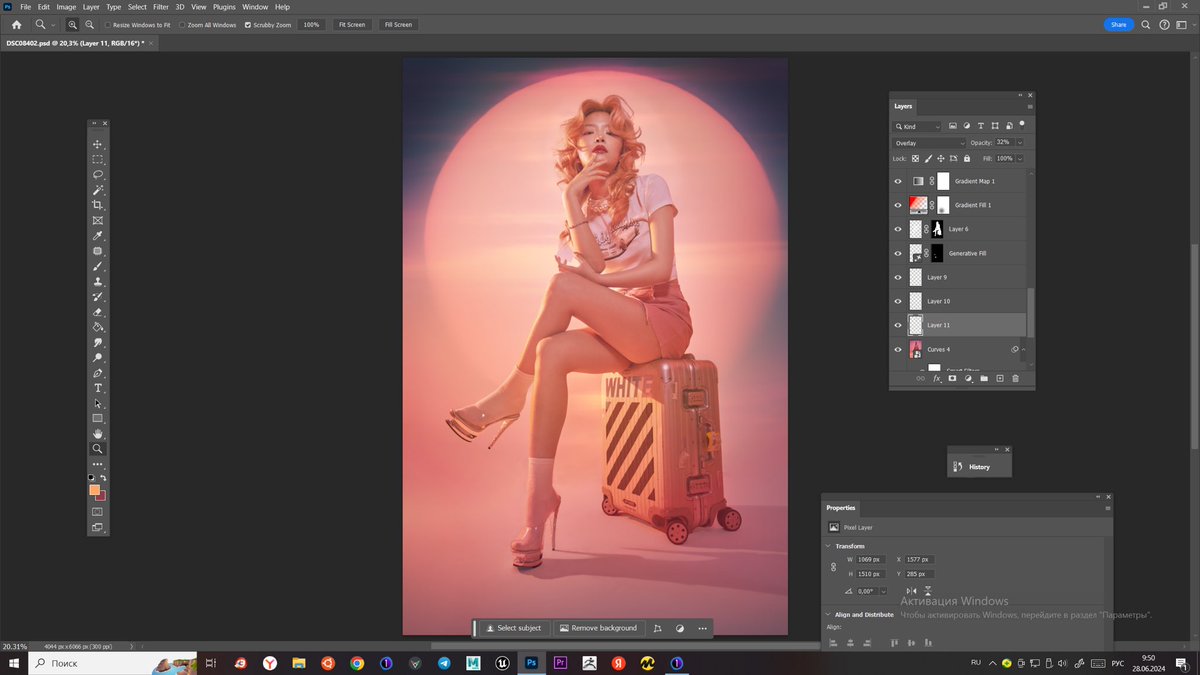Image resolution: width=1200 pixels, height=675 pixels.
Task: Open the layer Kind filter dropdown
Action: [x=917, y=127]
